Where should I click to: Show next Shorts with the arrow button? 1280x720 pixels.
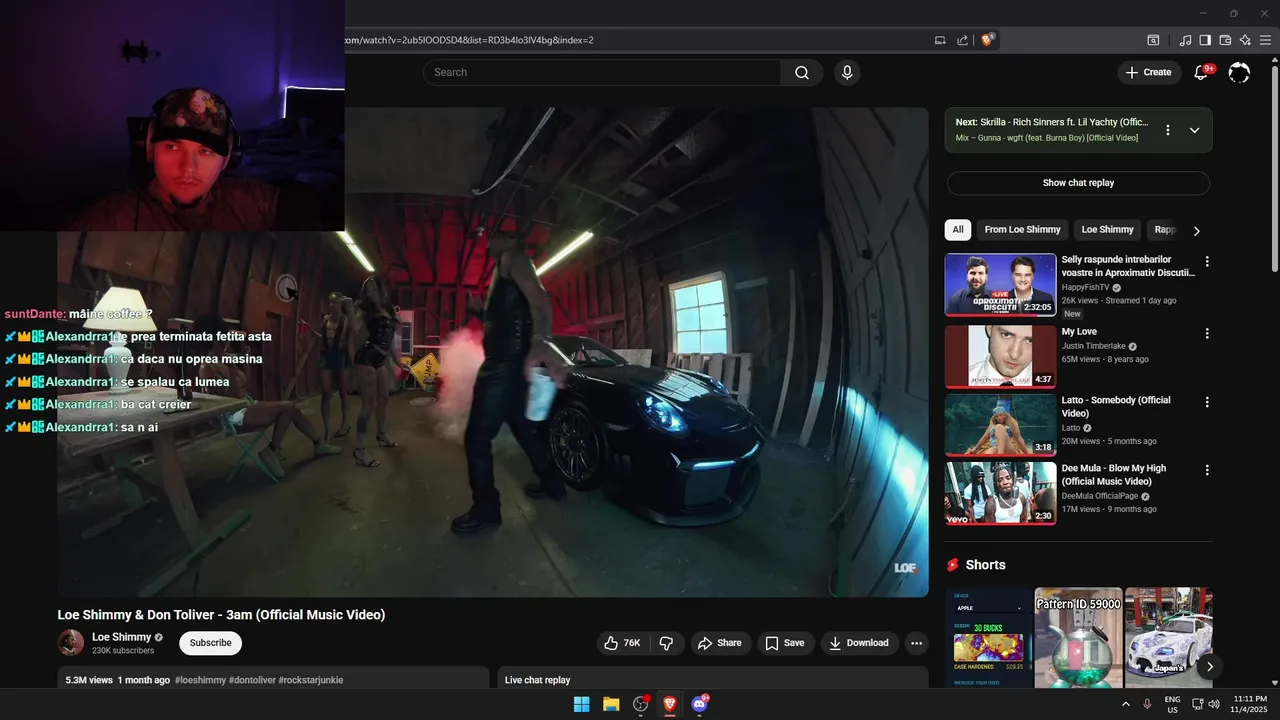1209,666
